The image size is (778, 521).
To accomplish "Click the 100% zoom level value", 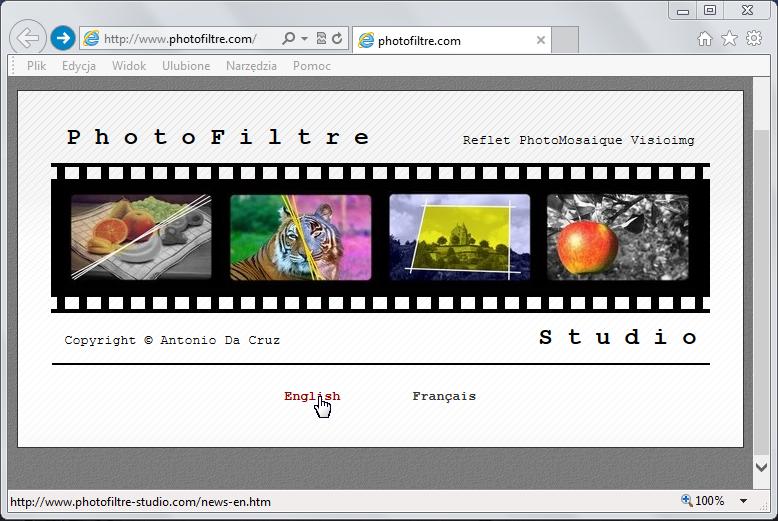I will coord(710,501).
